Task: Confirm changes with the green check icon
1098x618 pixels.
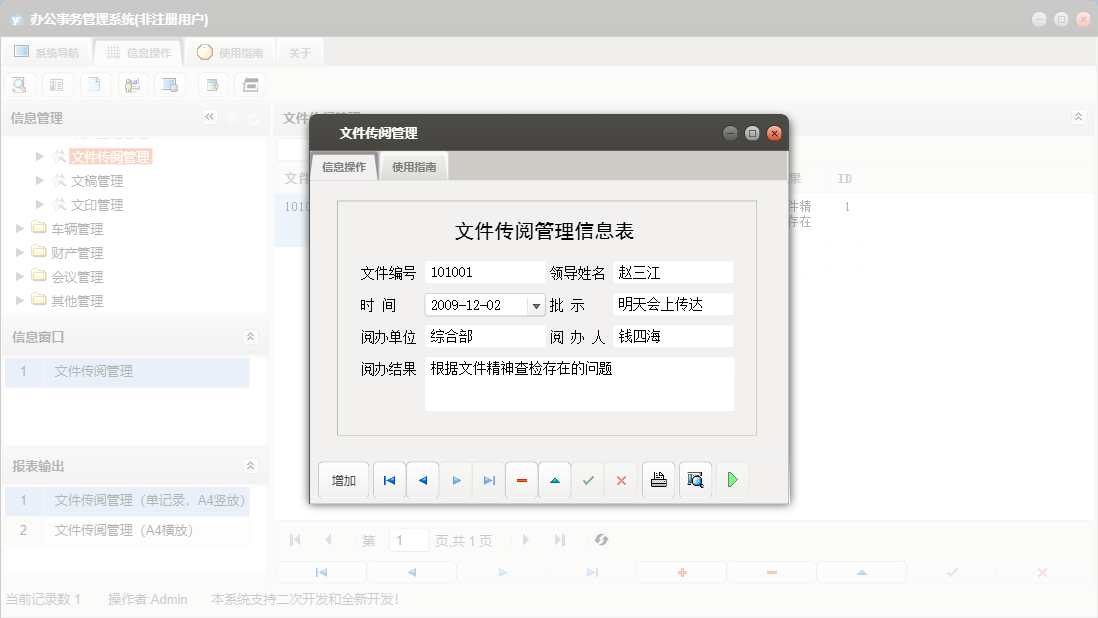Action: click(588, 480)
